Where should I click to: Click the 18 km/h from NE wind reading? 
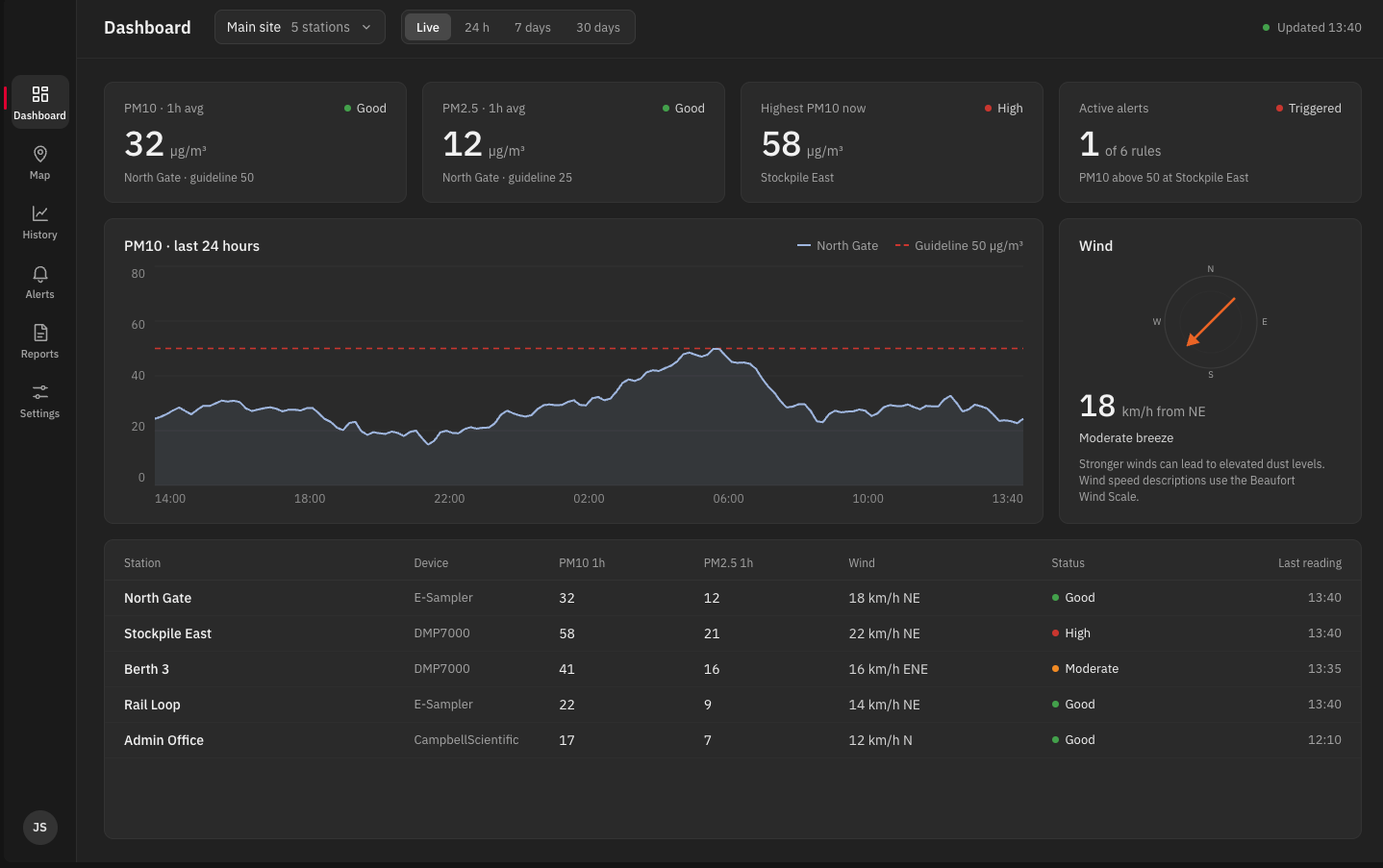(1143, 407)
